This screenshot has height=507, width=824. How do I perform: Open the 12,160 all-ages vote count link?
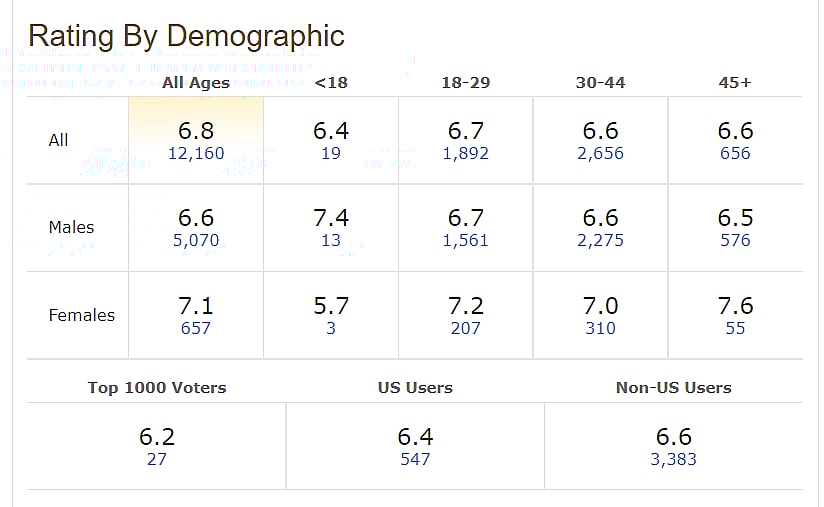196,154
